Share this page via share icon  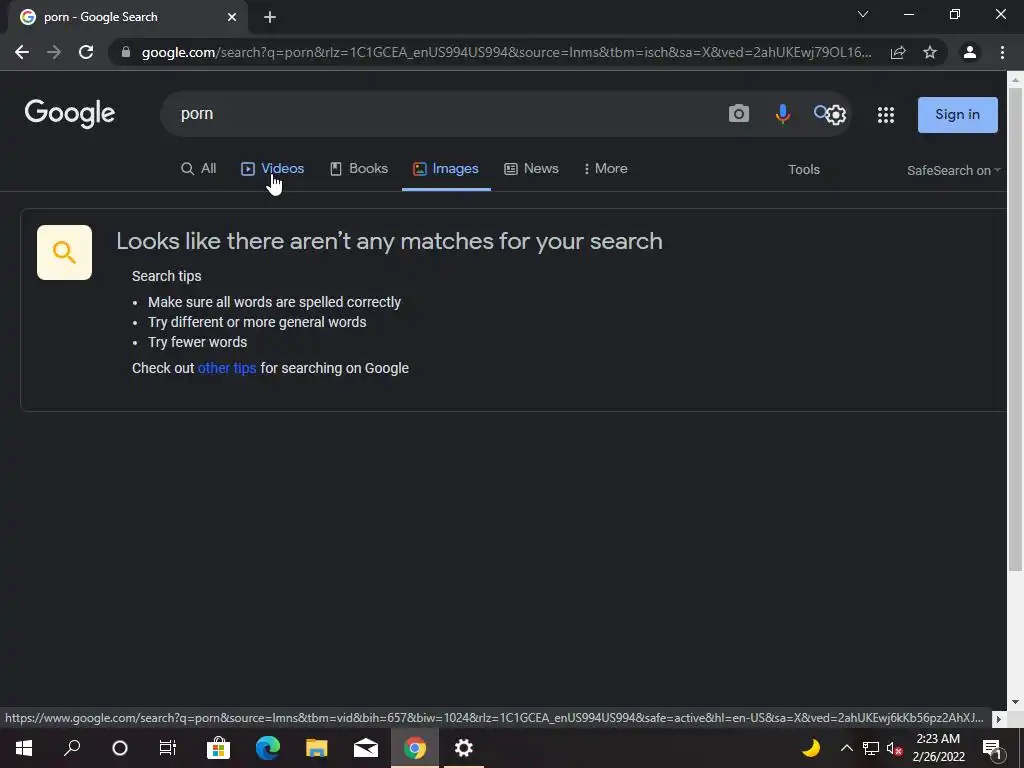(x=898, y=52)
